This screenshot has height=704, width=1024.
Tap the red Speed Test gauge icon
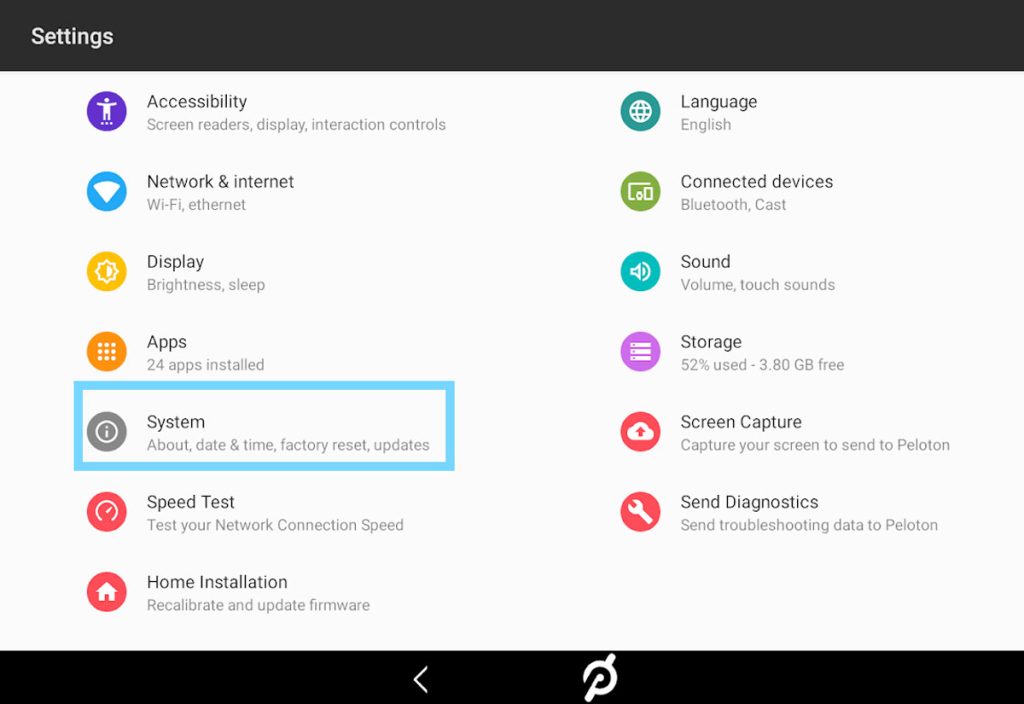tap(106, 512)
